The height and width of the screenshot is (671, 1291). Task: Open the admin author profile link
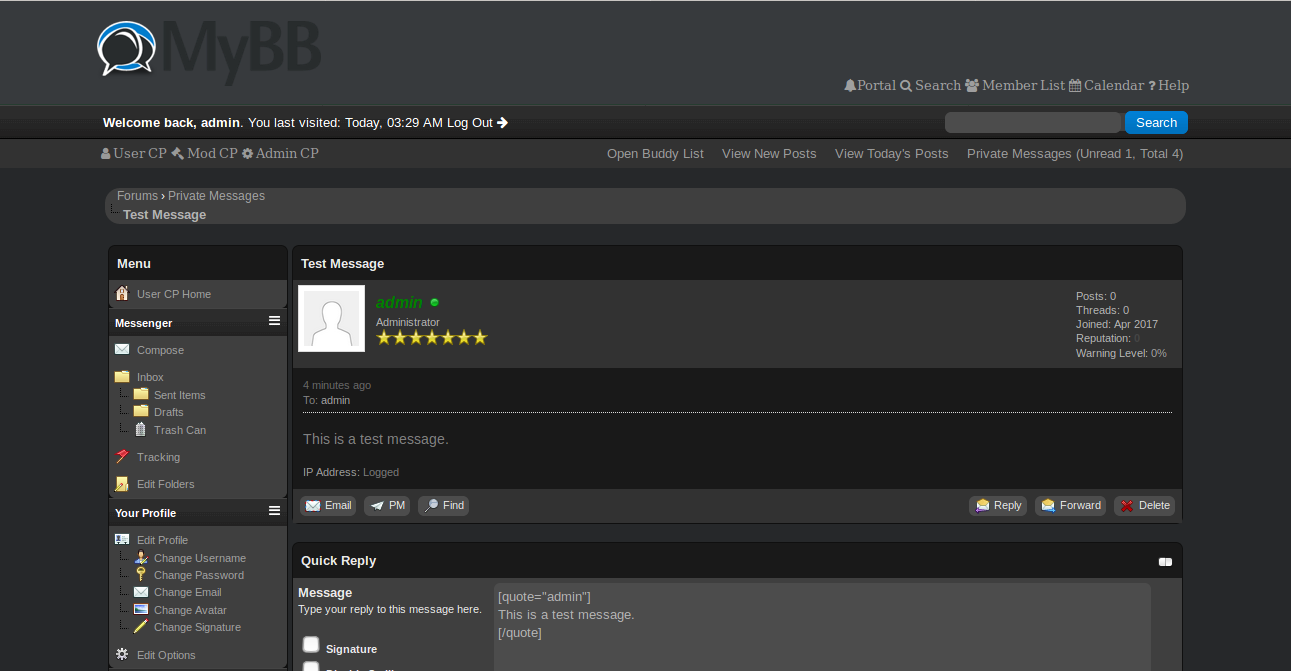pyautogui.click(x=398, y=302)
